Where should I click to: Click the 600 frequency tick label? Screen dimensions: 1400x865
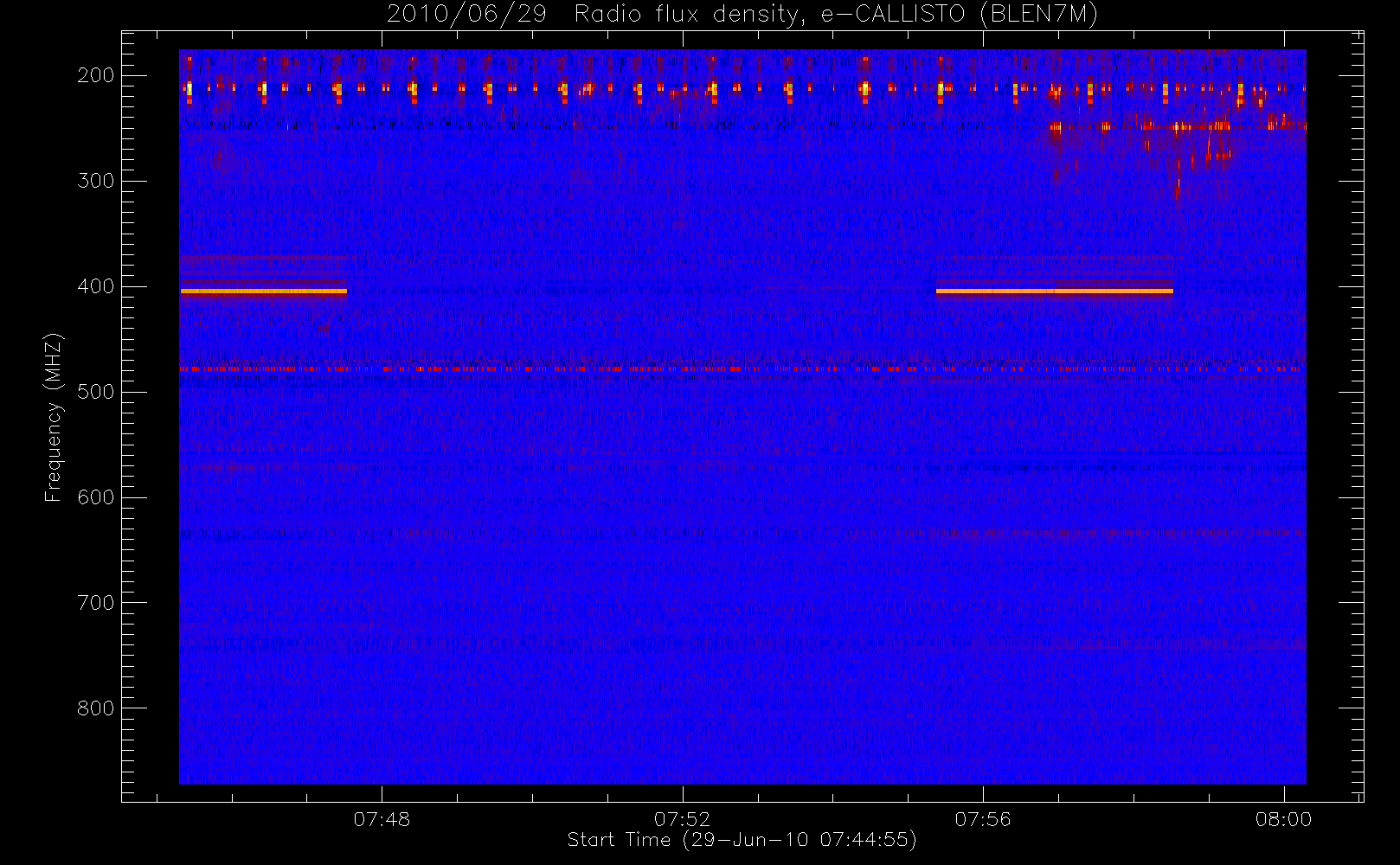(x=96, y=497)
